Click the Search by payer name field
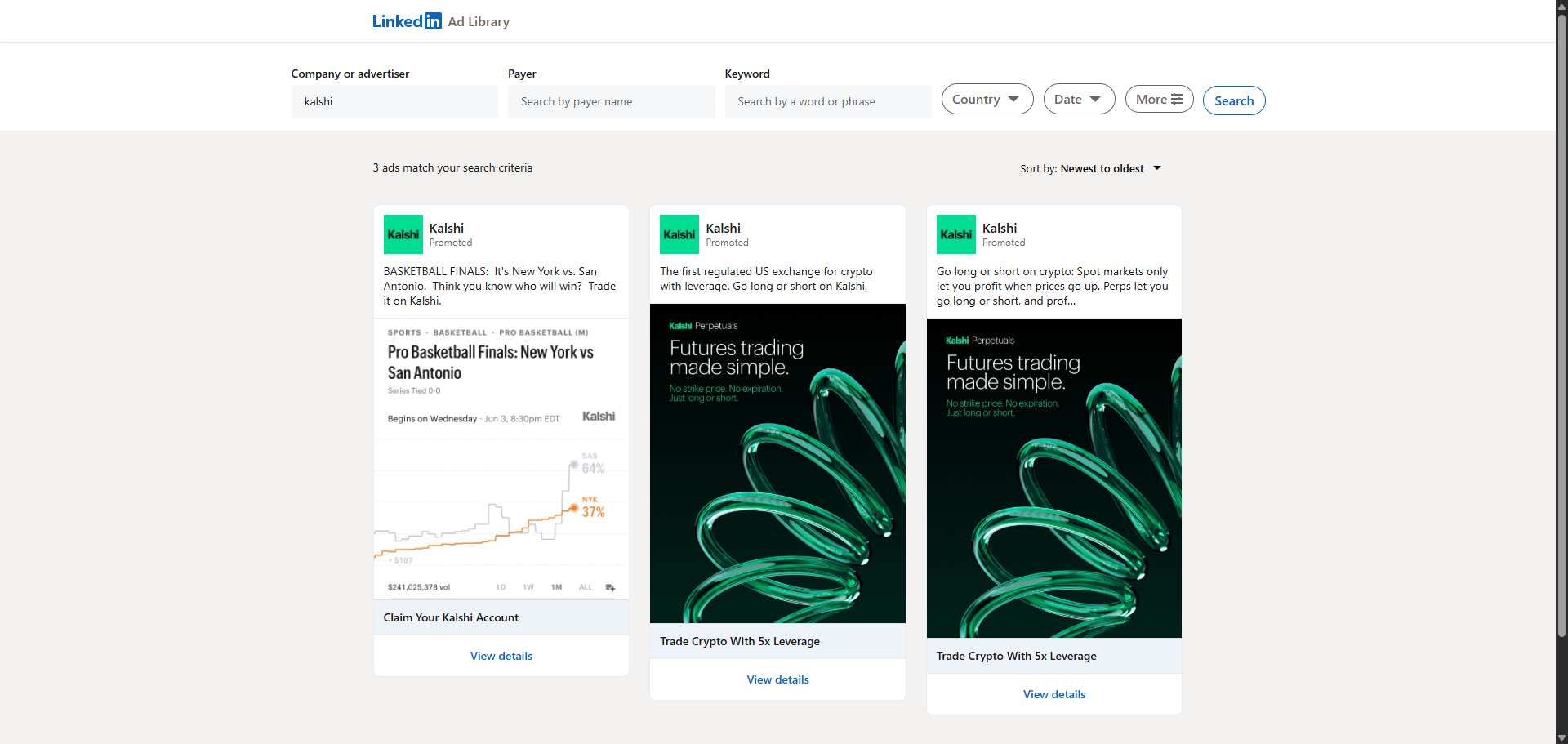Screen dimensions: 1568x744 [x=611, y=101]
